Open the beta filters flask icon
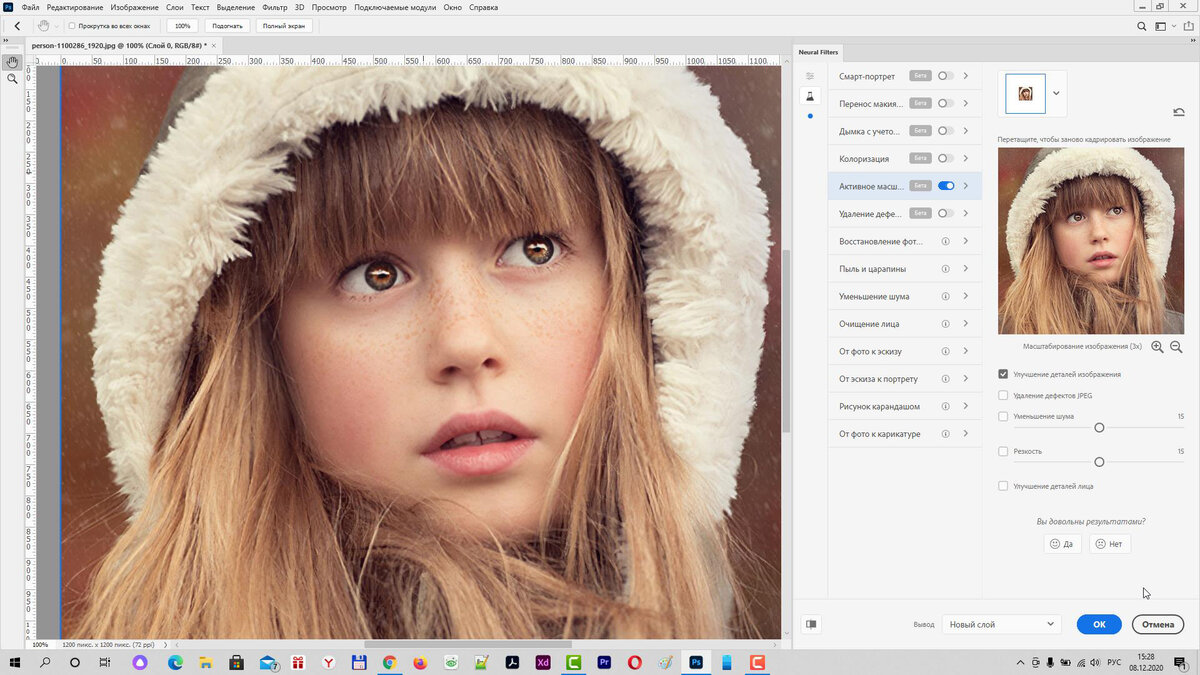 pos(810,96)
